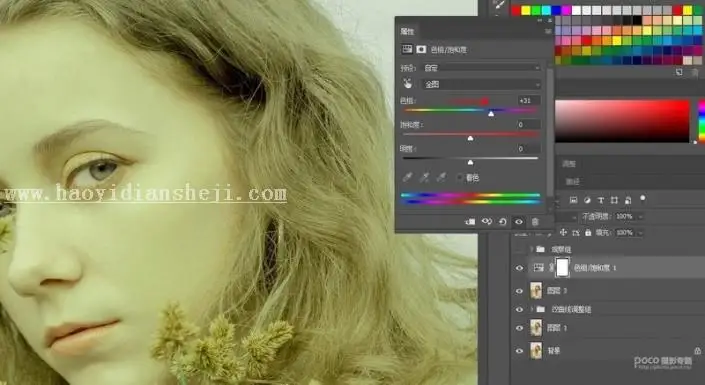Expand the top group folder in Layers

[531, 249]
